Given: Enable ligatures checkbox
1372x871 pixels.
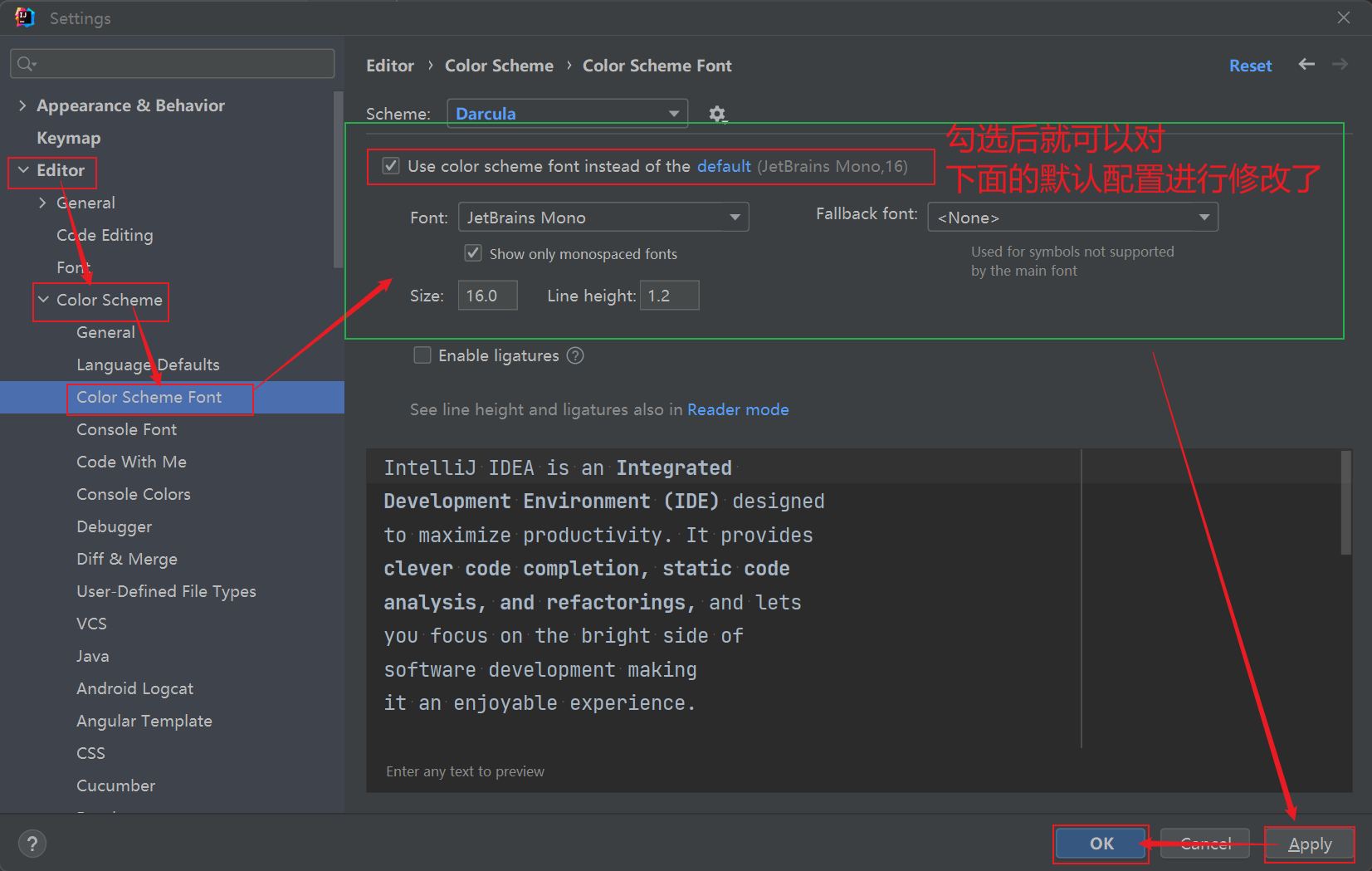Looking at the screenshot, I should (422, 355).
